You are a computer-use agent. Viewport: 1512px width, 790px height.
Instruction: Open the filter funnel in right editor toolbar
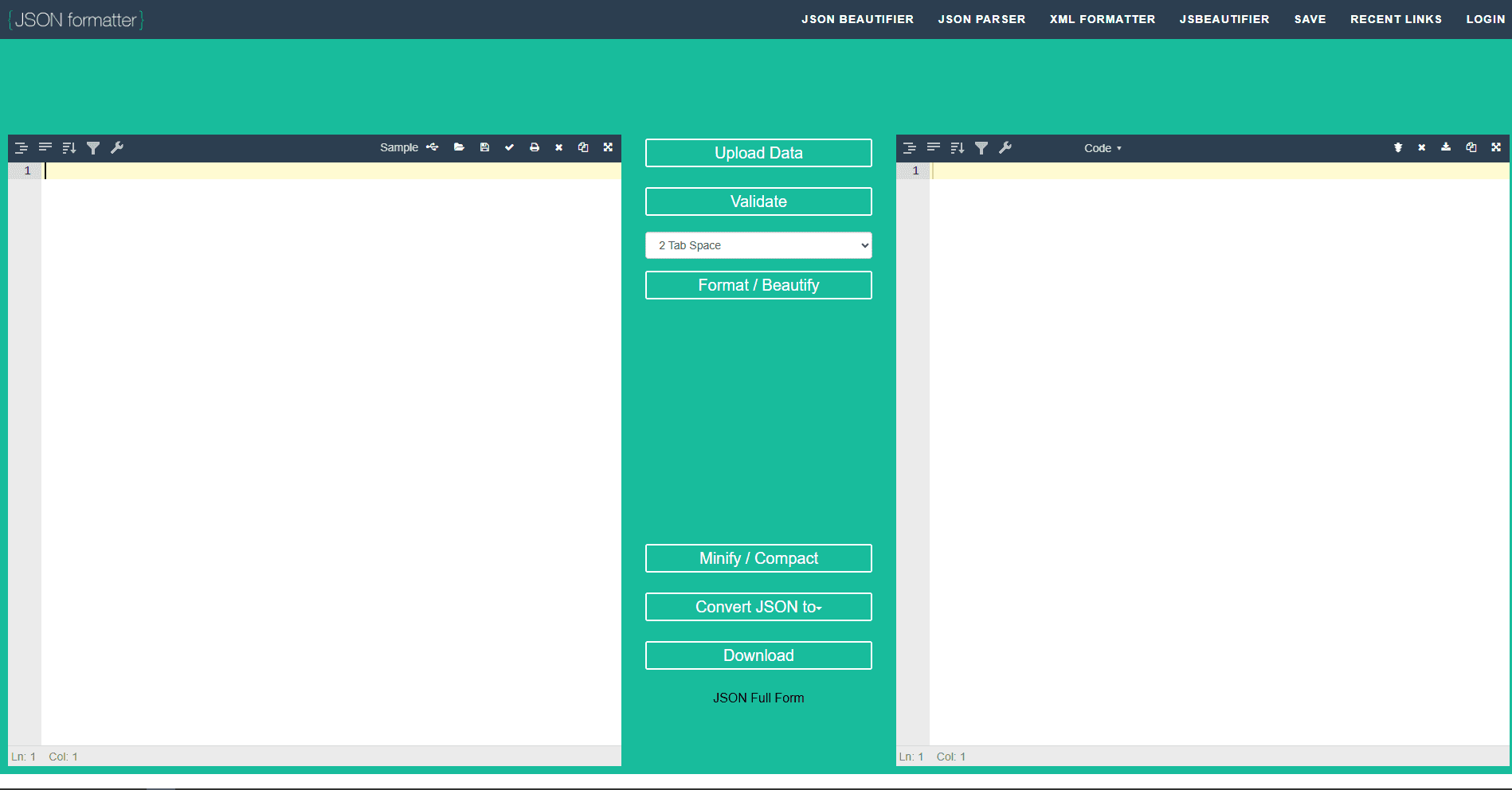point(981,147)
